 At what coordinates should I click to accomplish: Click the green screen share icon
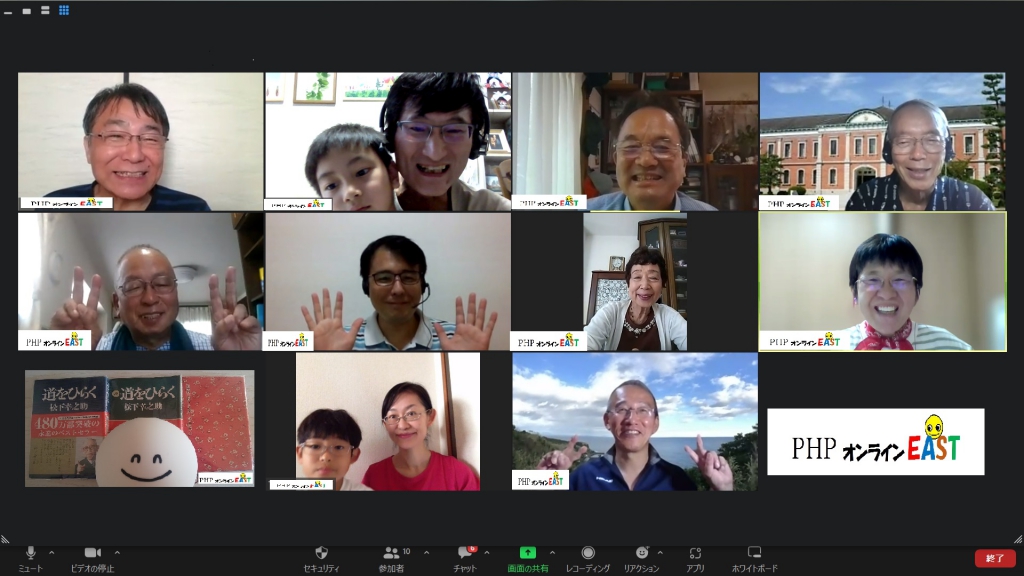pos(528,553)
